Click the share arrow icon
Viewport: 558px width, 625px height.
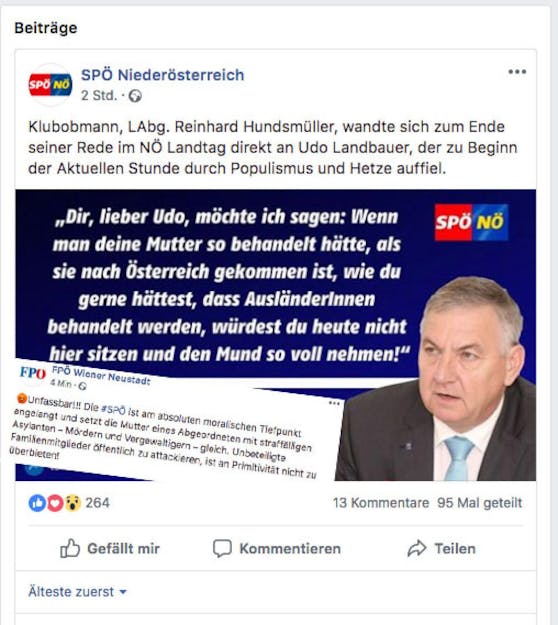pyautogui.click(x=417, y=548)
